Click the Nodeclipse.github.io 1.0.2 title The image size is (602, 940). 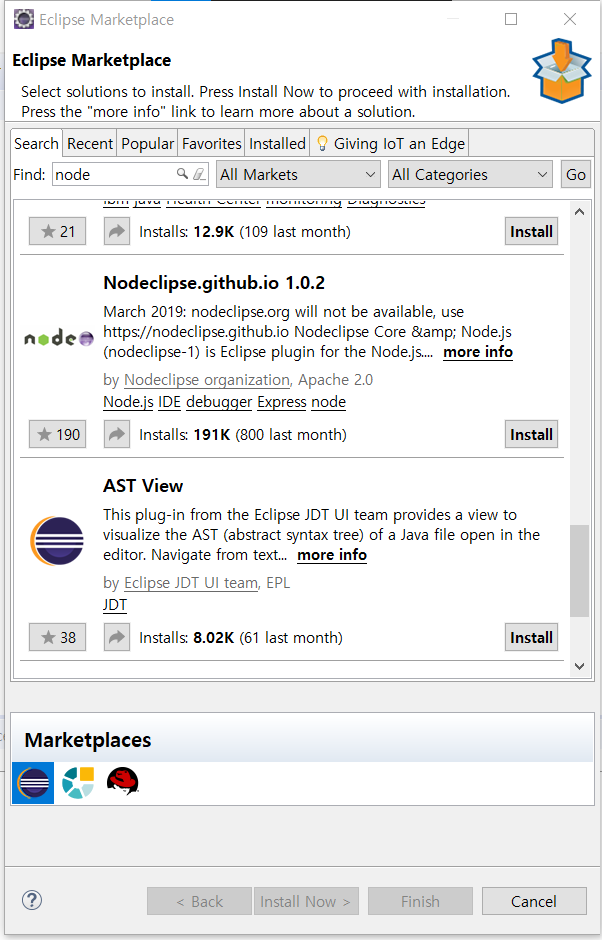click(214, 283)
